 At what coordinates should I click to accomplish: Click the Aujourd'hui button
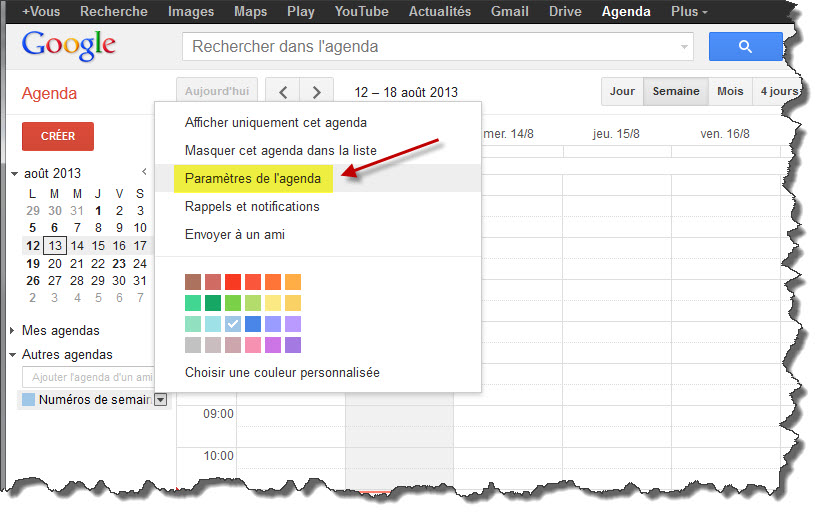tap(217, 91)
